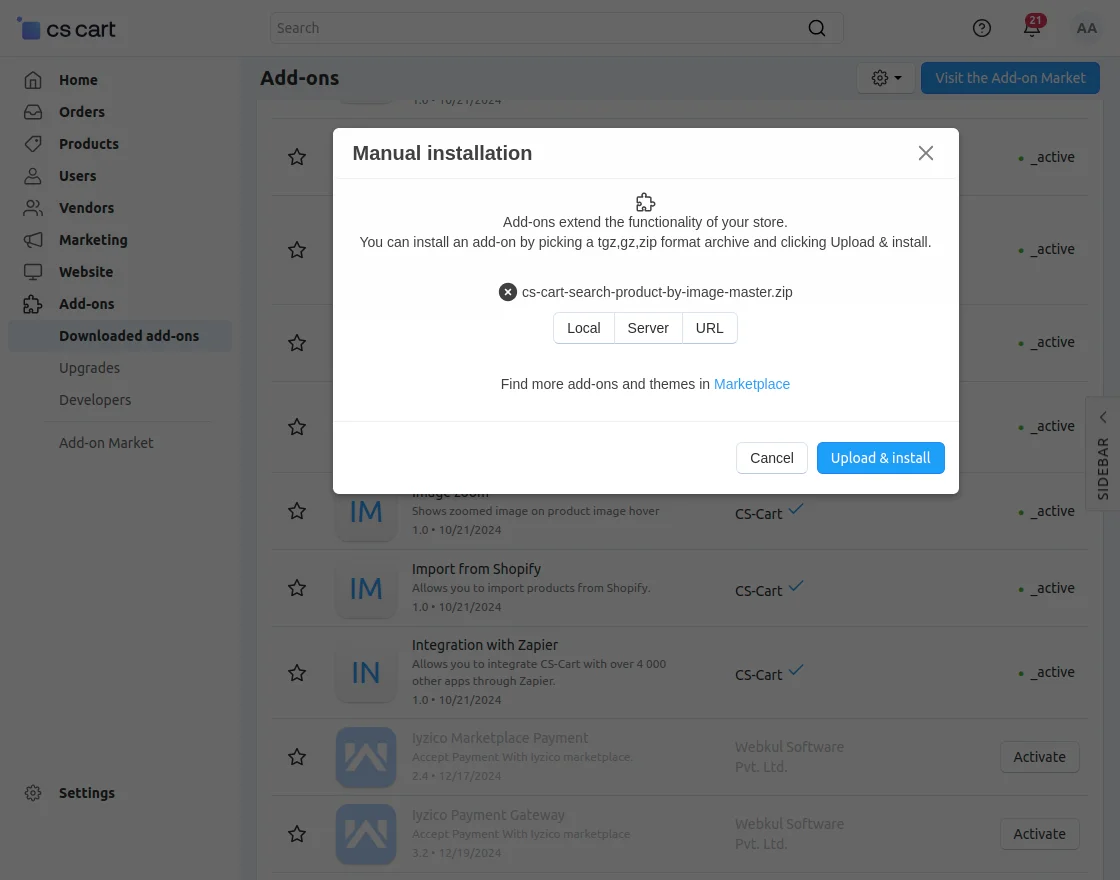This screenshot has width=1120, height=880.
Task: Open the Add-ons menu in the sidebar
Action: 86,304
